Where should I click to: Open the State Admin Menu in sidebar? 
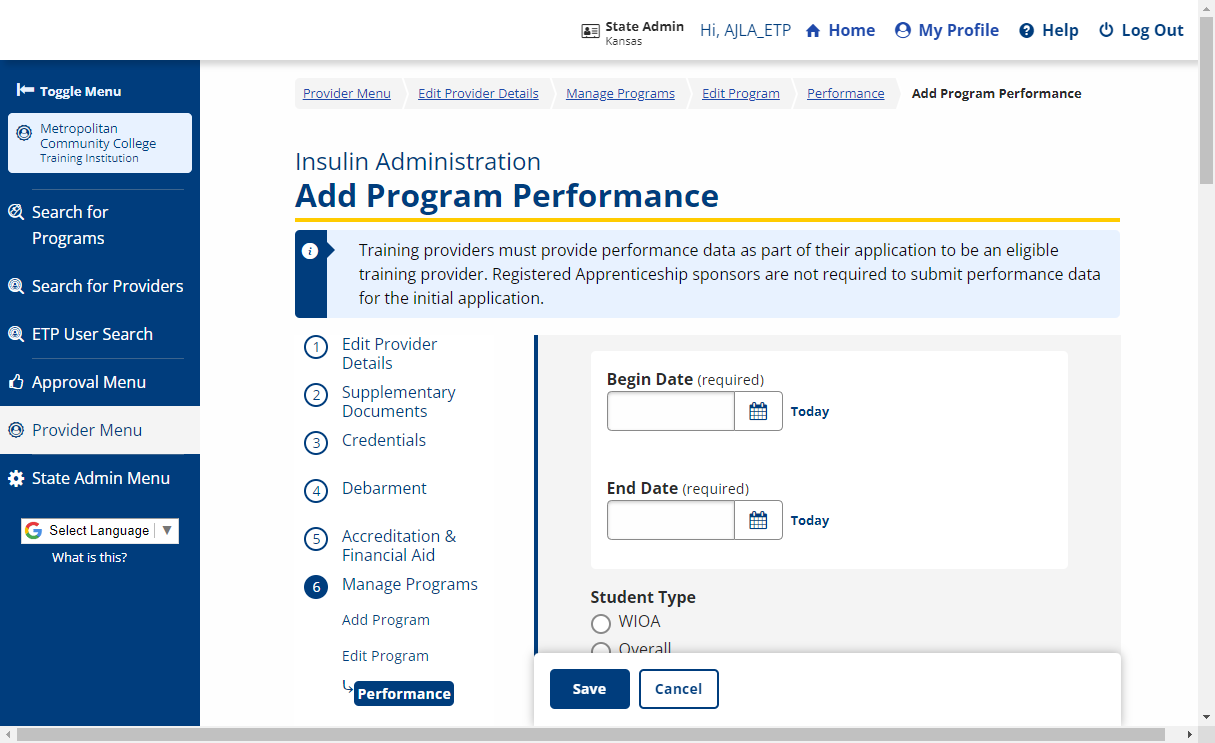pos(100,478)
